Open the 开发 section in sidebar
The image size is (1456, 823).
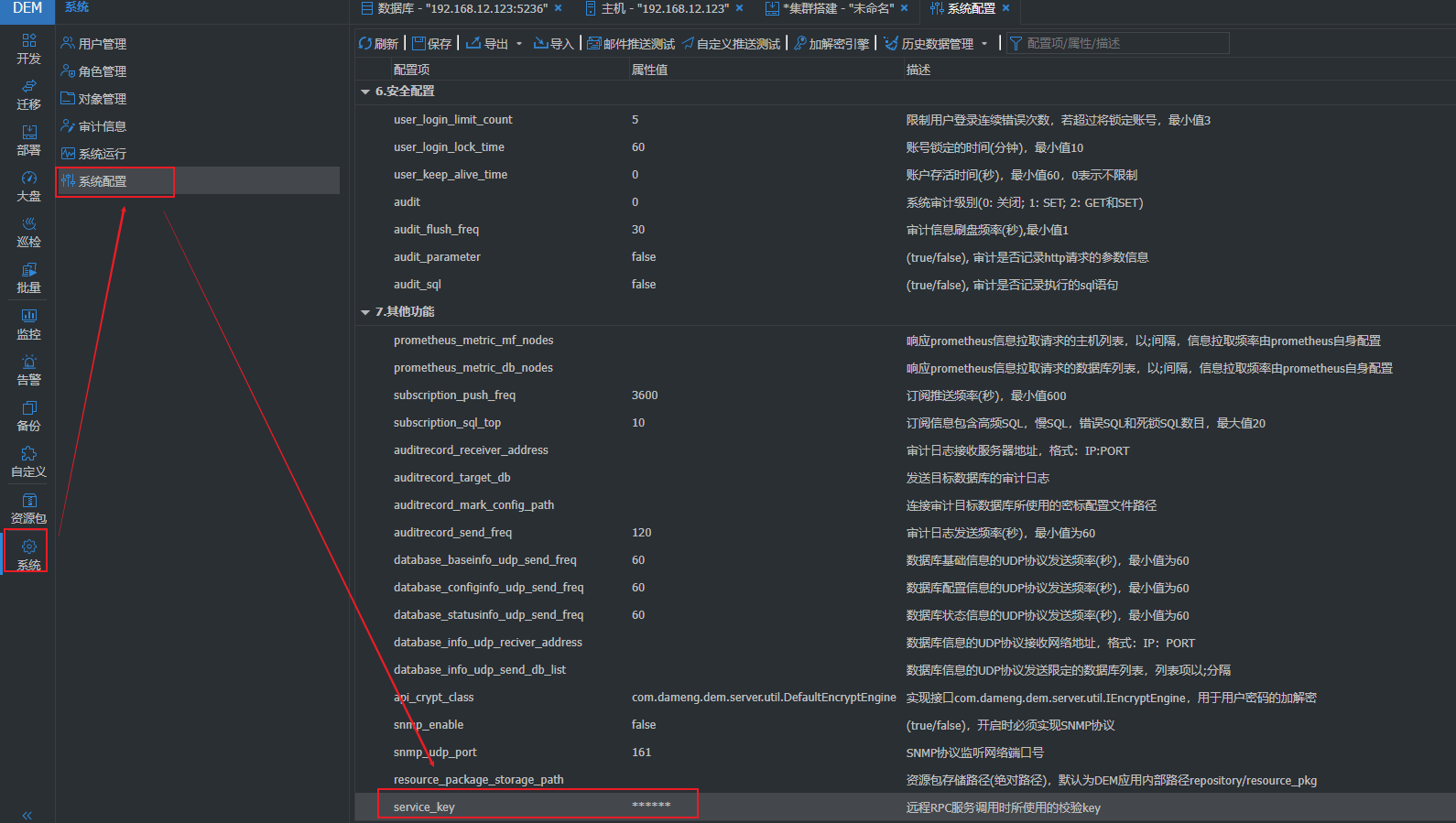point(28,49)
